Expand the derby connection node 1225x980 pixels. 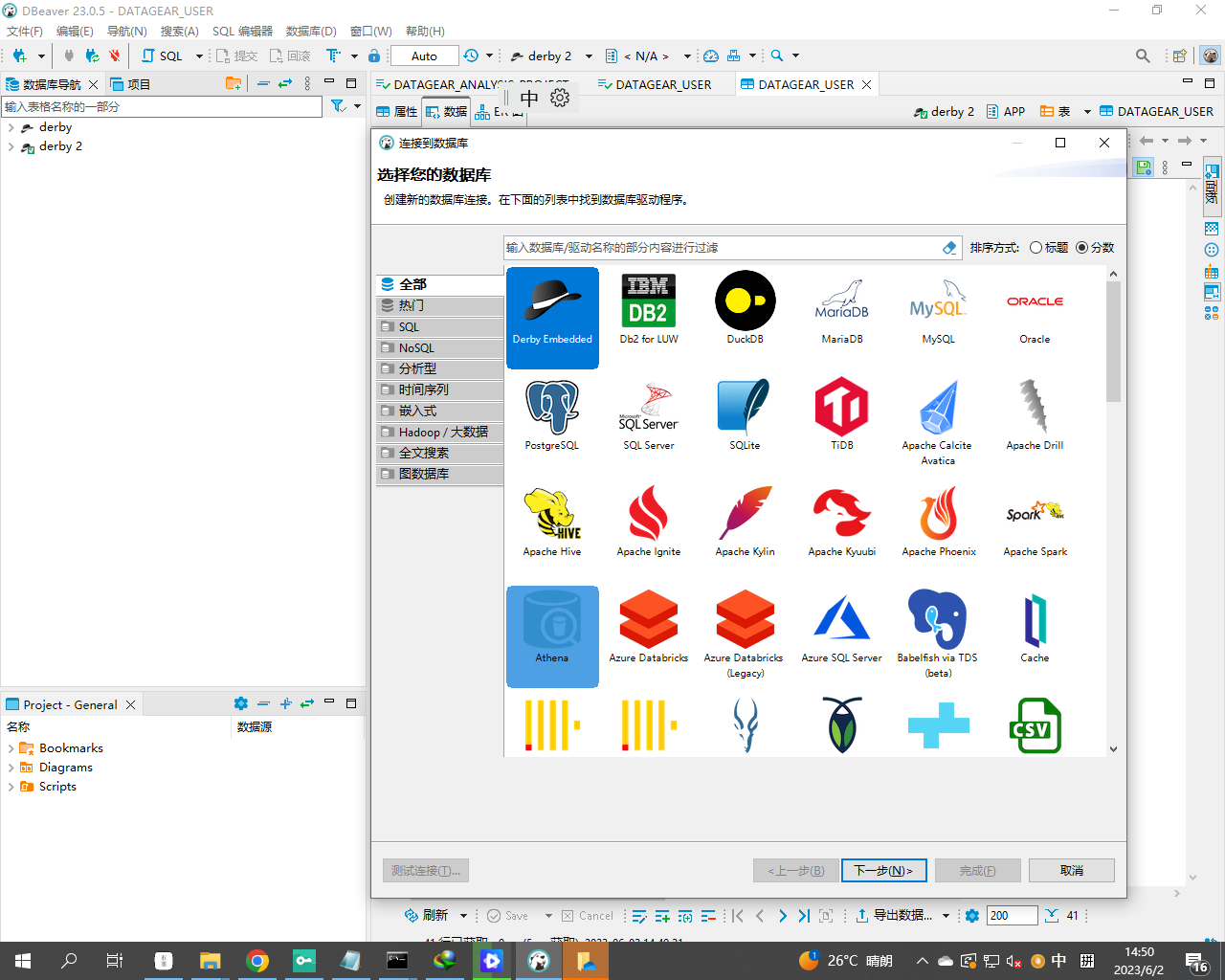point(11,127)
